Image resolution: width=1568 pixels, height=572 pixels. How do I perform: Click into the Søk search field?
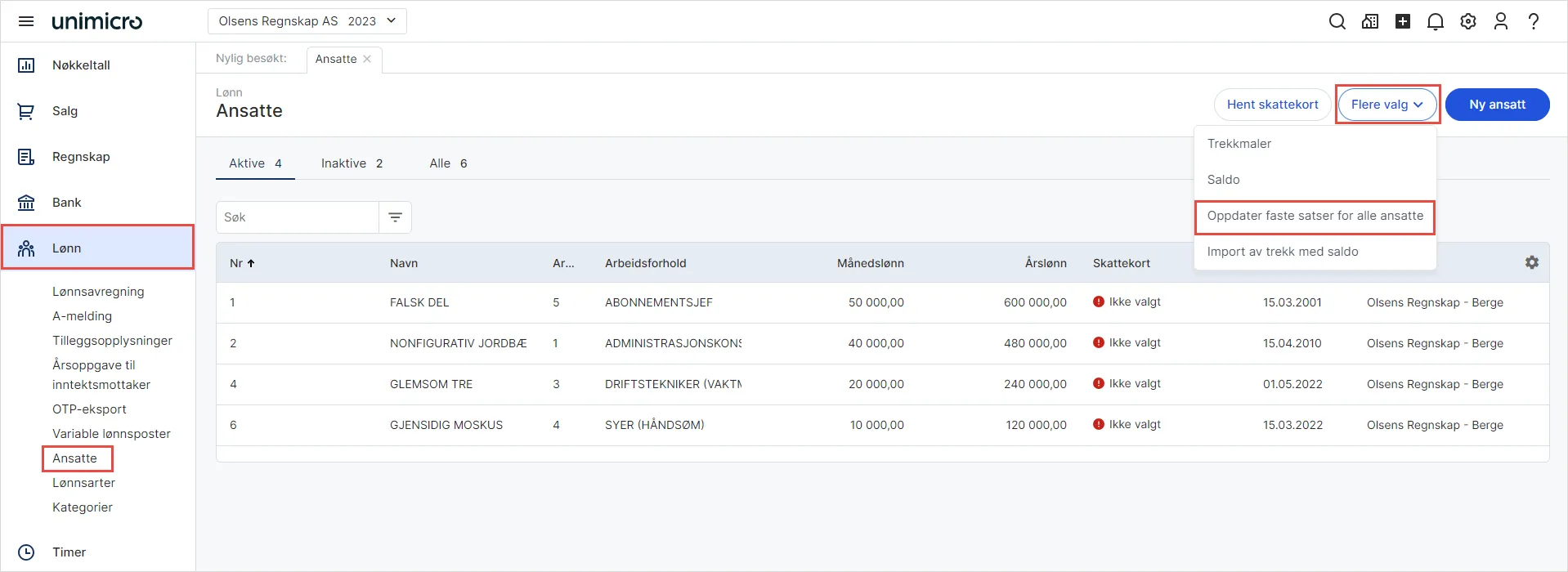[x=298, y=217]
